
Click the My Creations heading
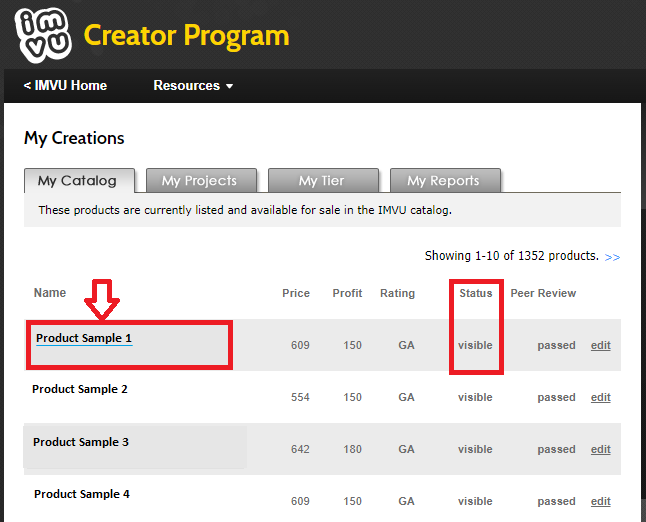tap(74, 138)
